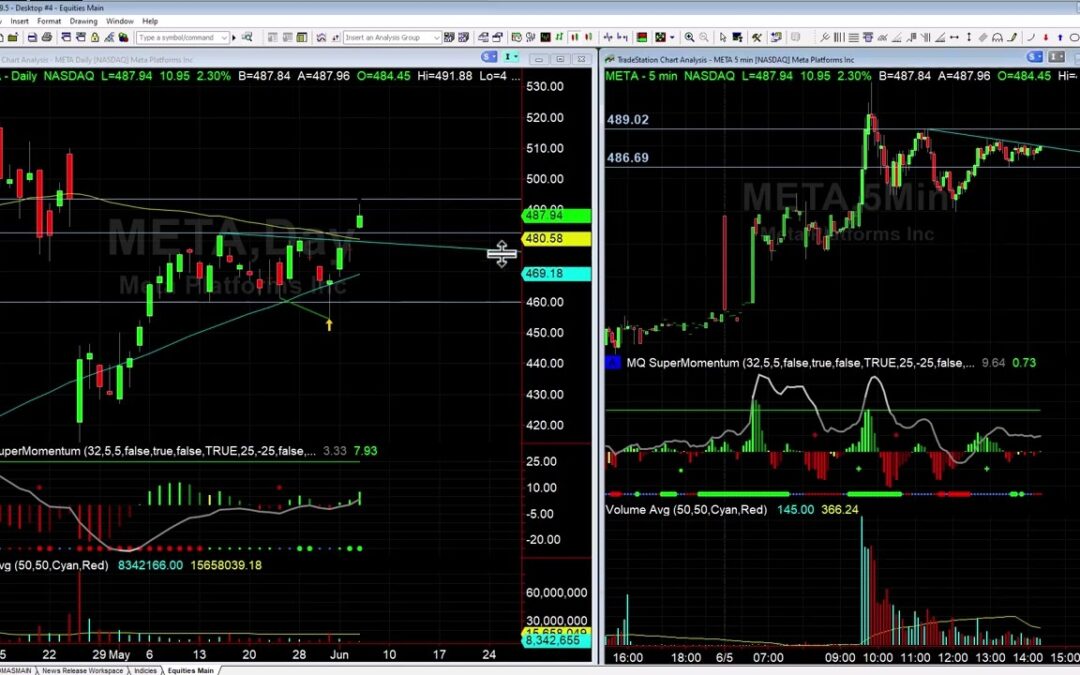Switch to the Indicies workspace tab
This screenshot has width=1080, height=675.
145,670
